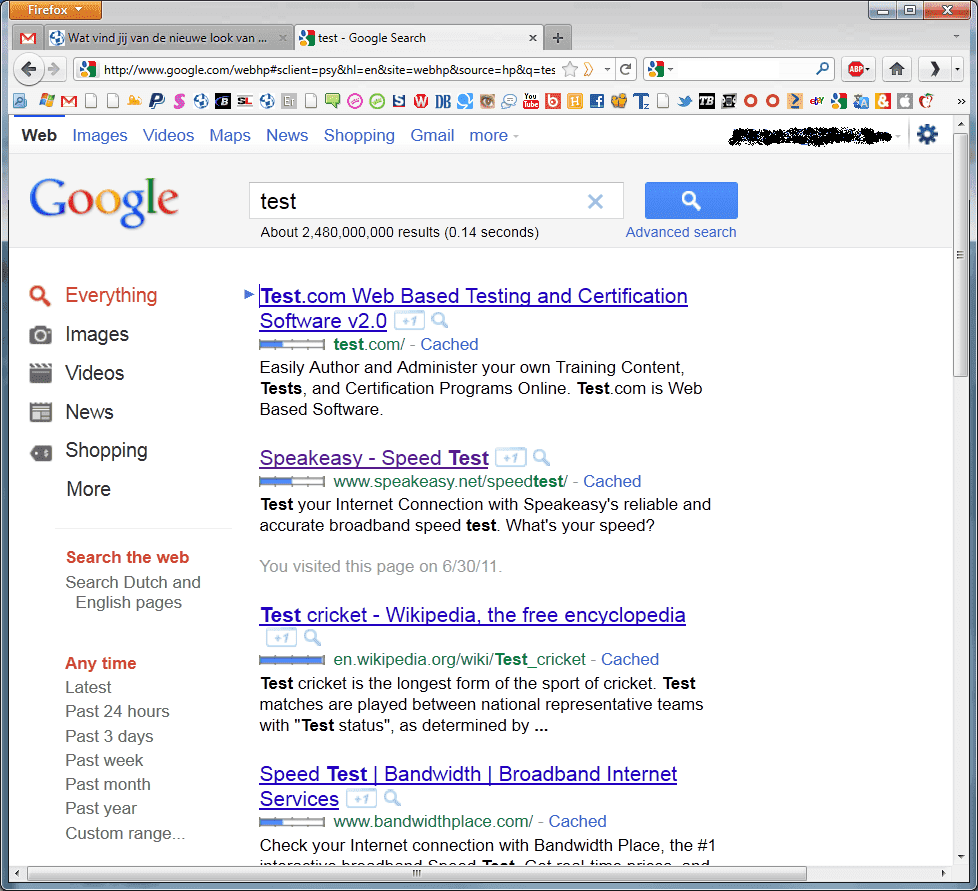Click the Adblock Plus toolbar icon
The height and width of the screenshot is (891, 978).
click(856, 69)
